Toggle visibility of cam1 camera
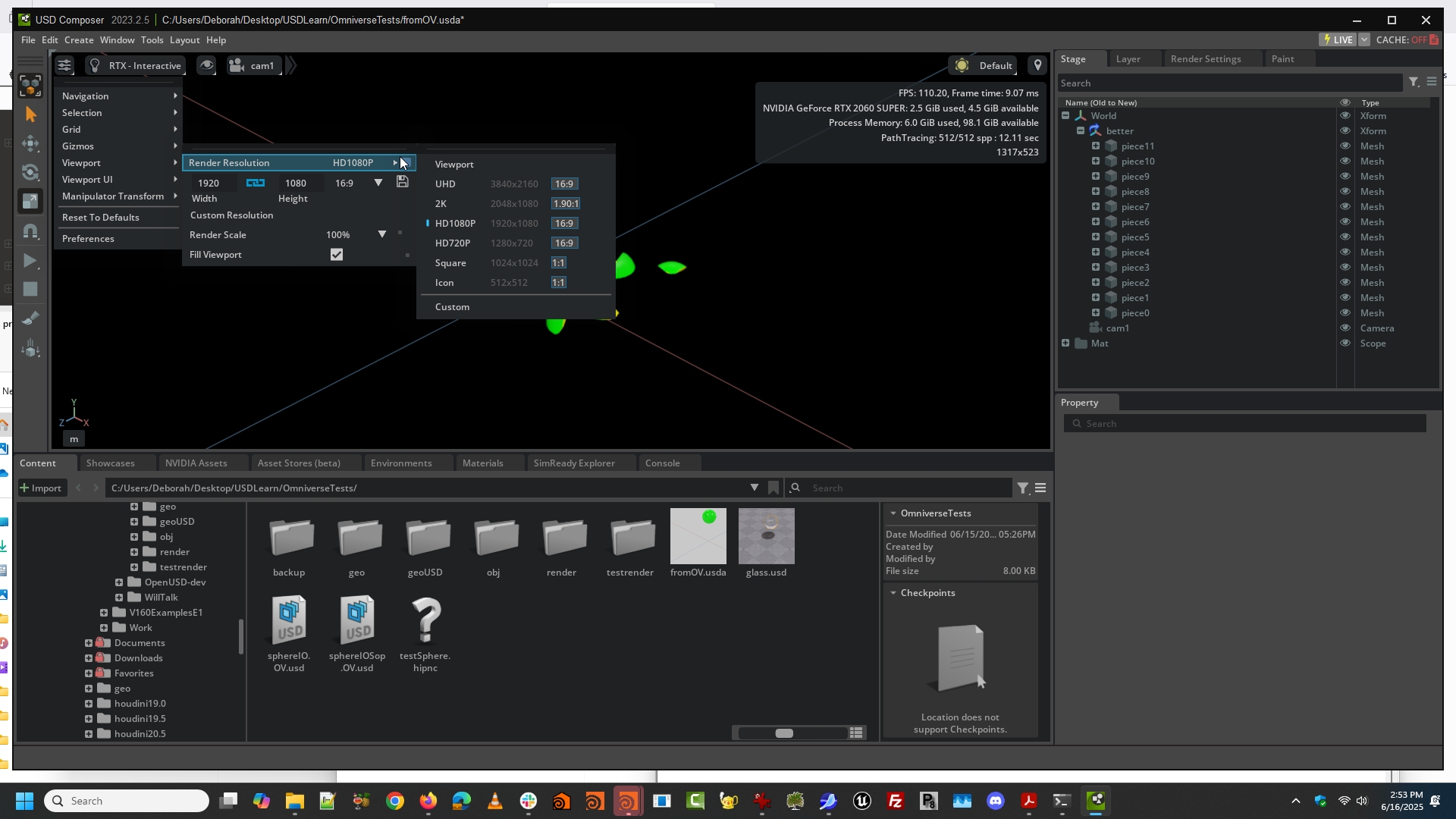 (x=1345, y=328)
